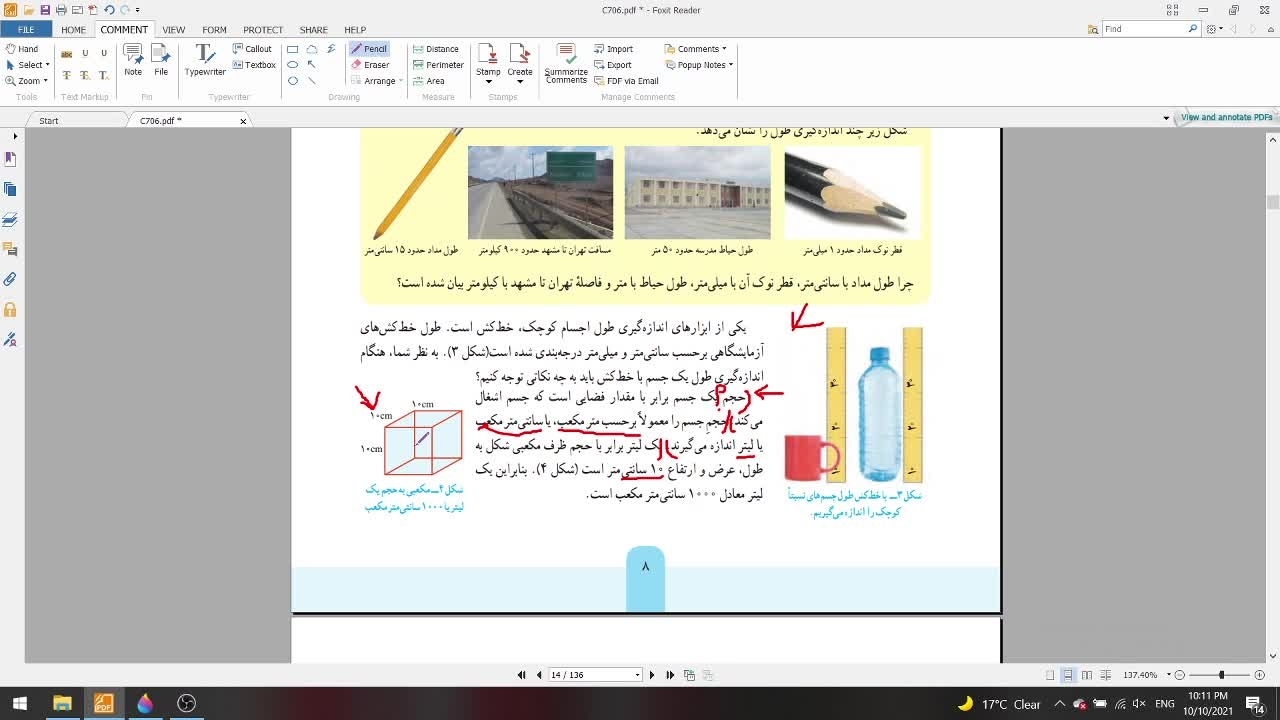Toggle the Pencil drawing tool
Viewport: 1280px width, 720px height.
pyautogui.click(x=369, y=49)
